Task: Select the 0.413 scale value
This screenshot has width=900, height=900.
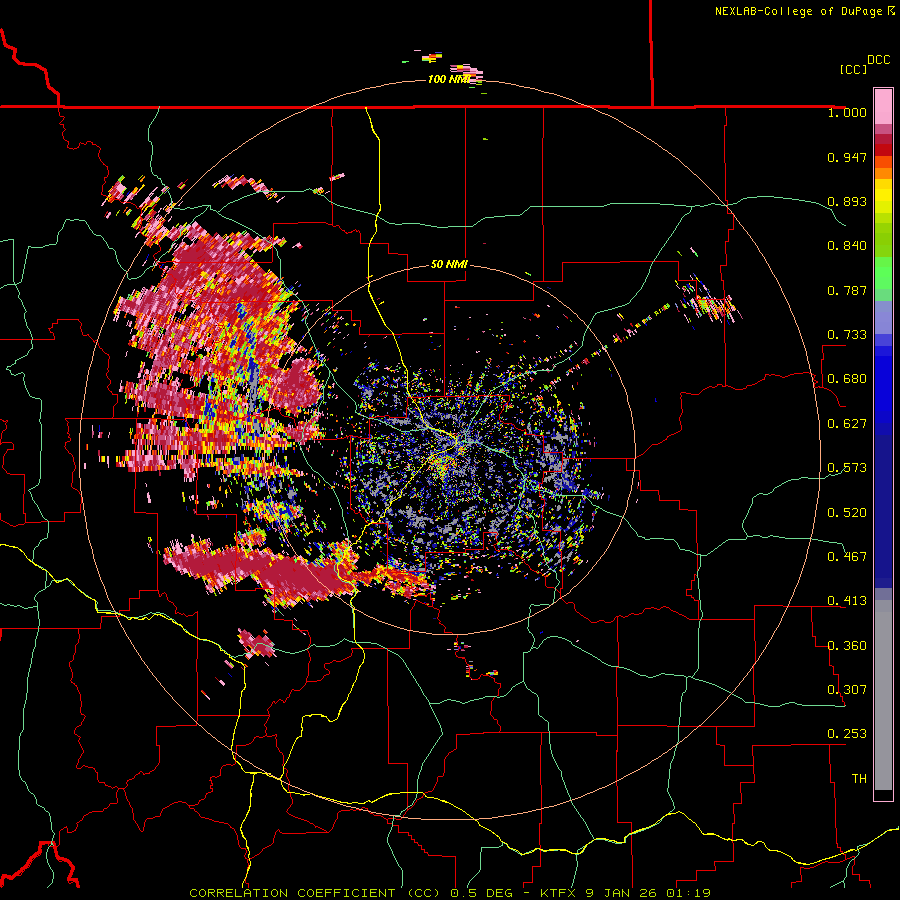Action: (x=847, y=601)
